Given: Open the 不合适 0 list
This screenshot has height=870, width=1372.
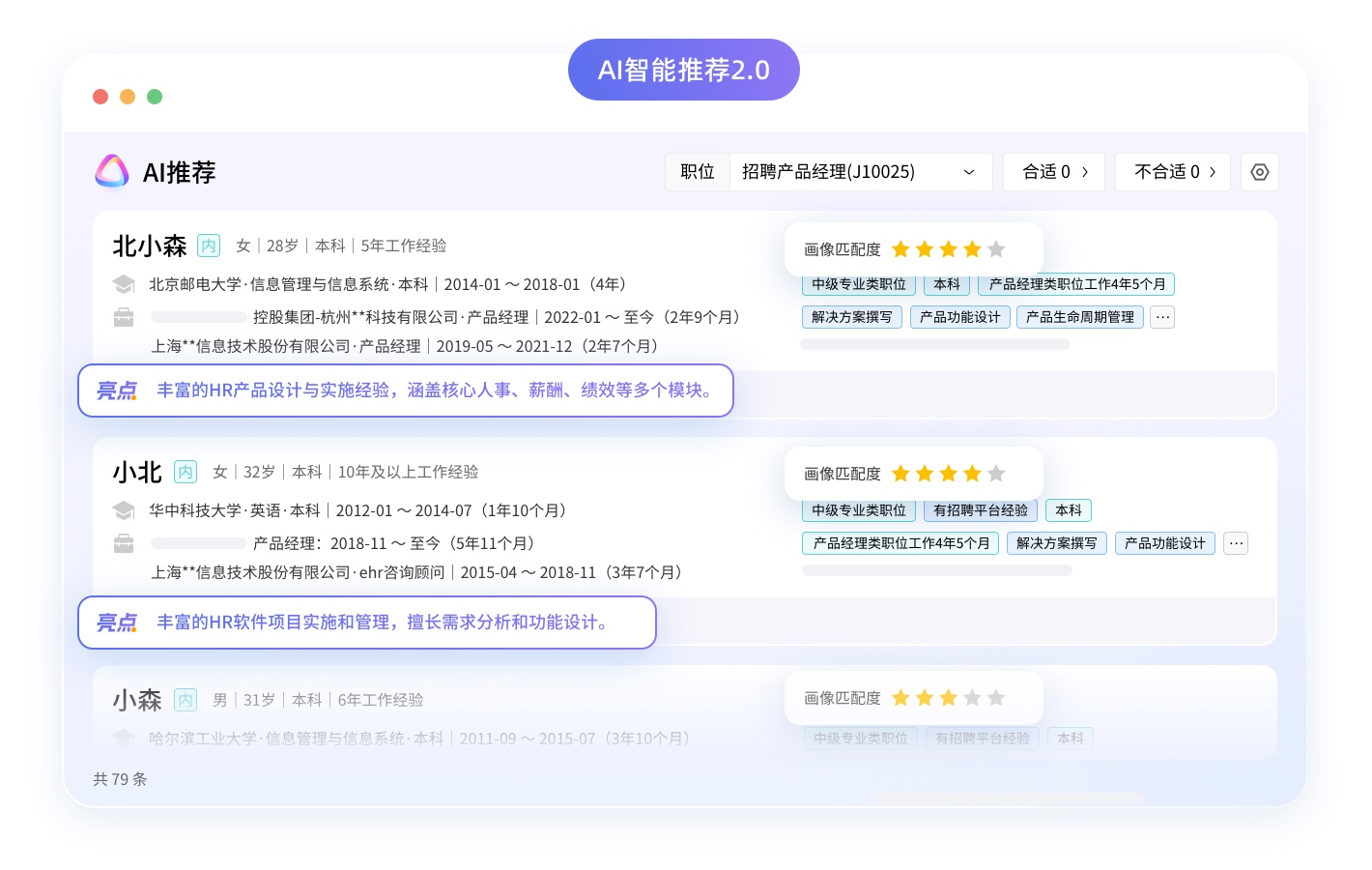Looking at the screenshot, I should (1173, 172).
